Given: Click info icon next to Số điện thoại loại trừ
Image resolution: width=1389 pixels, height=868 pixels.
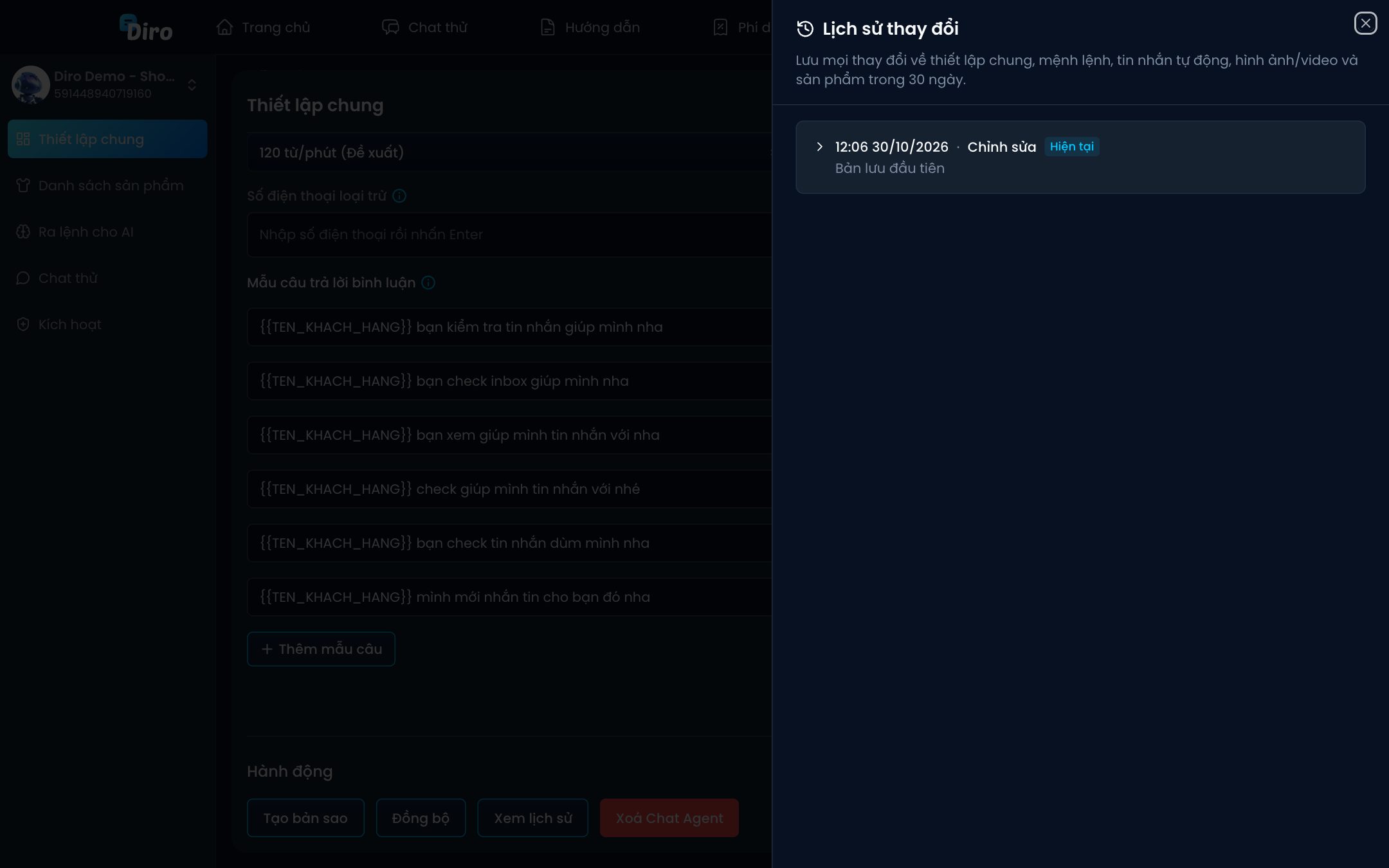Looking at the screenshot, I should (399, 195).
